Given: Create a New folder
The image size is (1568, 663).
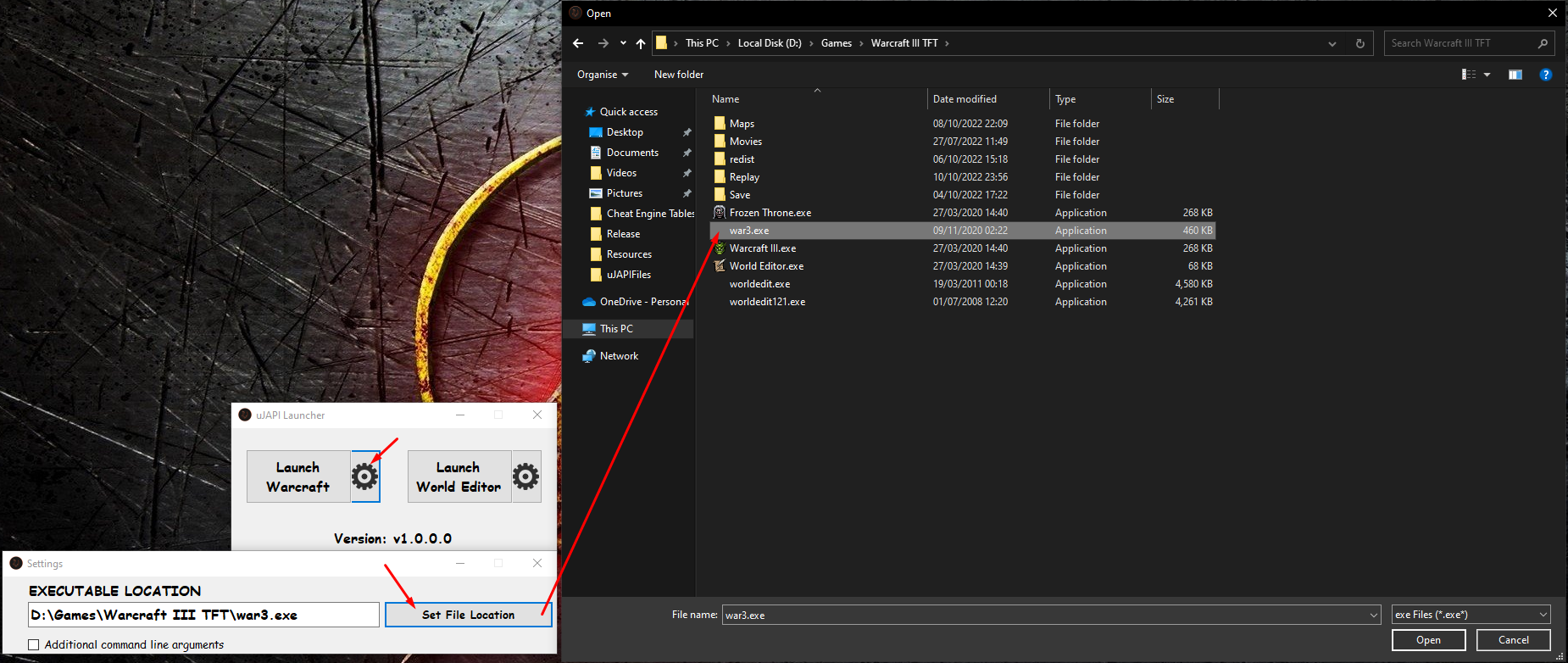Looking at the screenshot, I should (x=679, y=75).
